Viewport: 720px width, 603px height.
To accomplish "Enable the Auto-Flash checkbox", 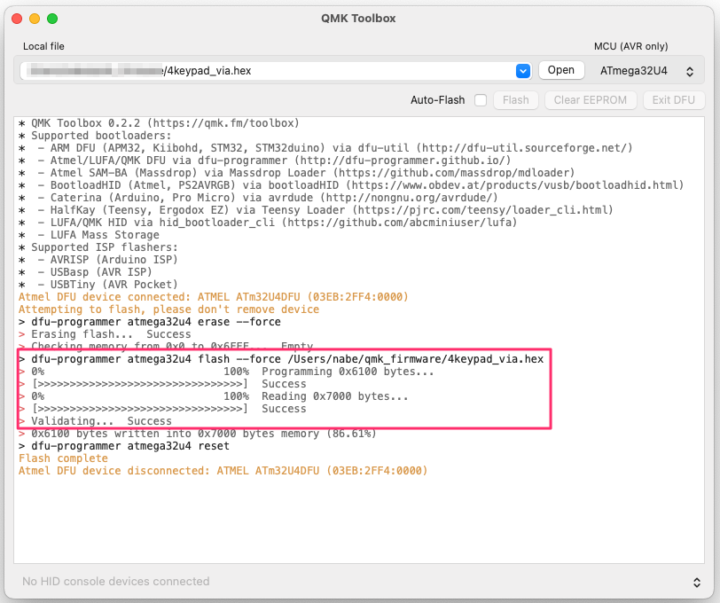I will (481, 100).
